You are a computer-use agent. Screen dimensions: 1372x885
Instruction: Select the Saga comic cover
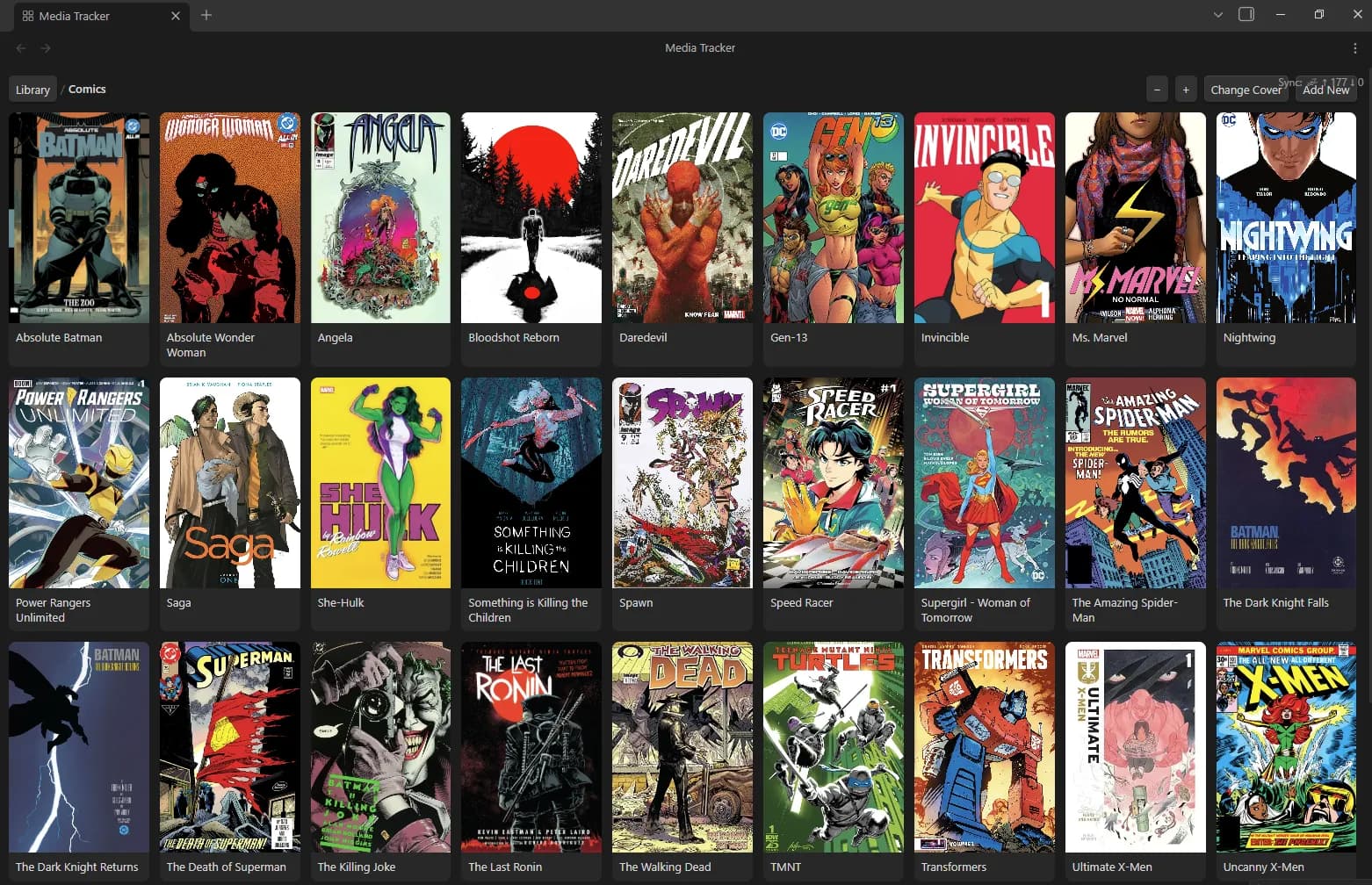[230, 483]
